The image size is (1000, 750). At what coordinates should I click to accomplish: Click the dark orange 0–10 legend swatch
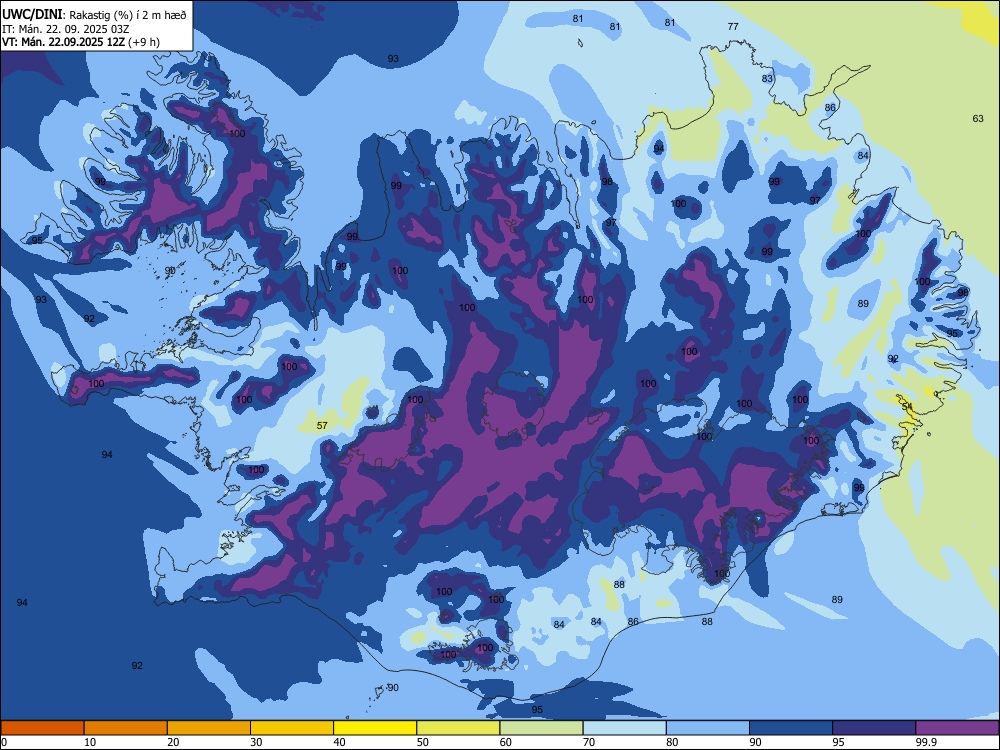pyautogui.click(x=42, y=728)
